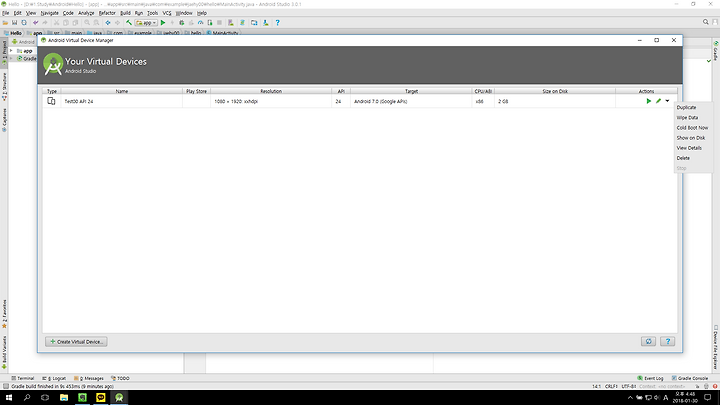Click Create Virtual Device button
The width and height of the screenshot is (720, 405).
point(76,342)
